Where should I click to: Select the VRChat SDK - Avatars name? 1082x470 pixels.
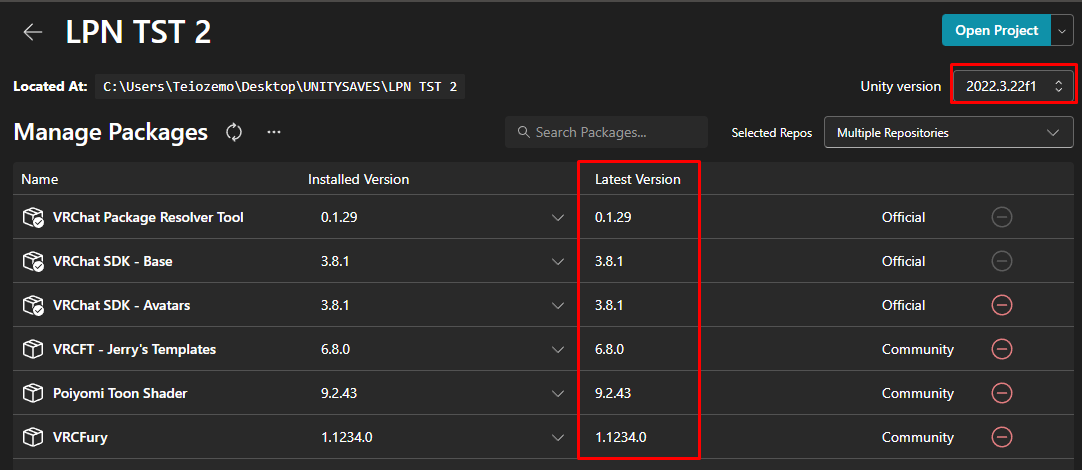(121, 305)
